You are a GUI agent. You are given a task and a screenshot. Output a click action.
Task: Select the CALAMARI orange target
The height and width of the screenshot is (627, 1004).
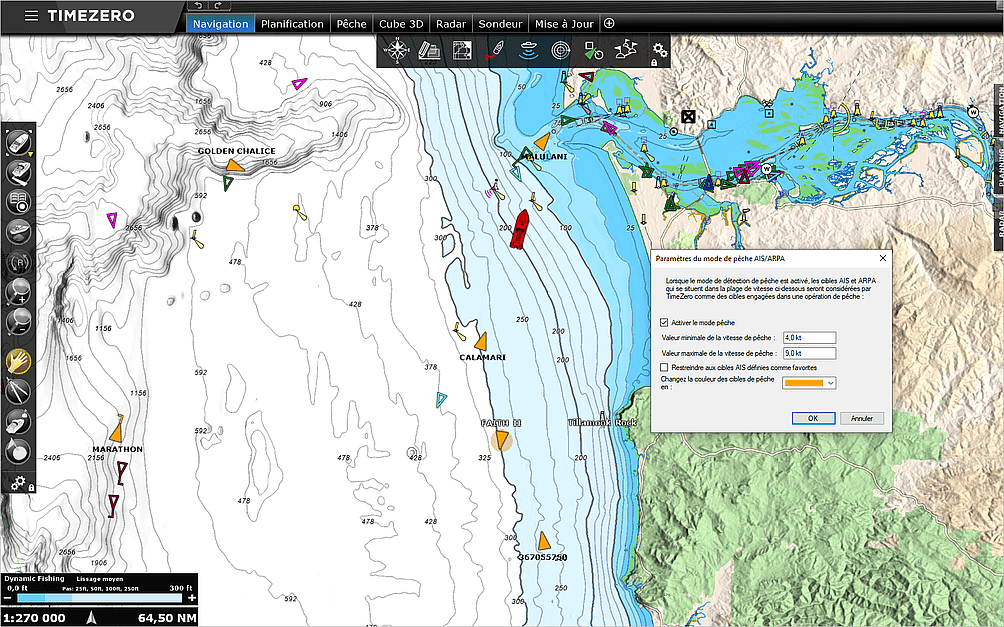[481, 341]
